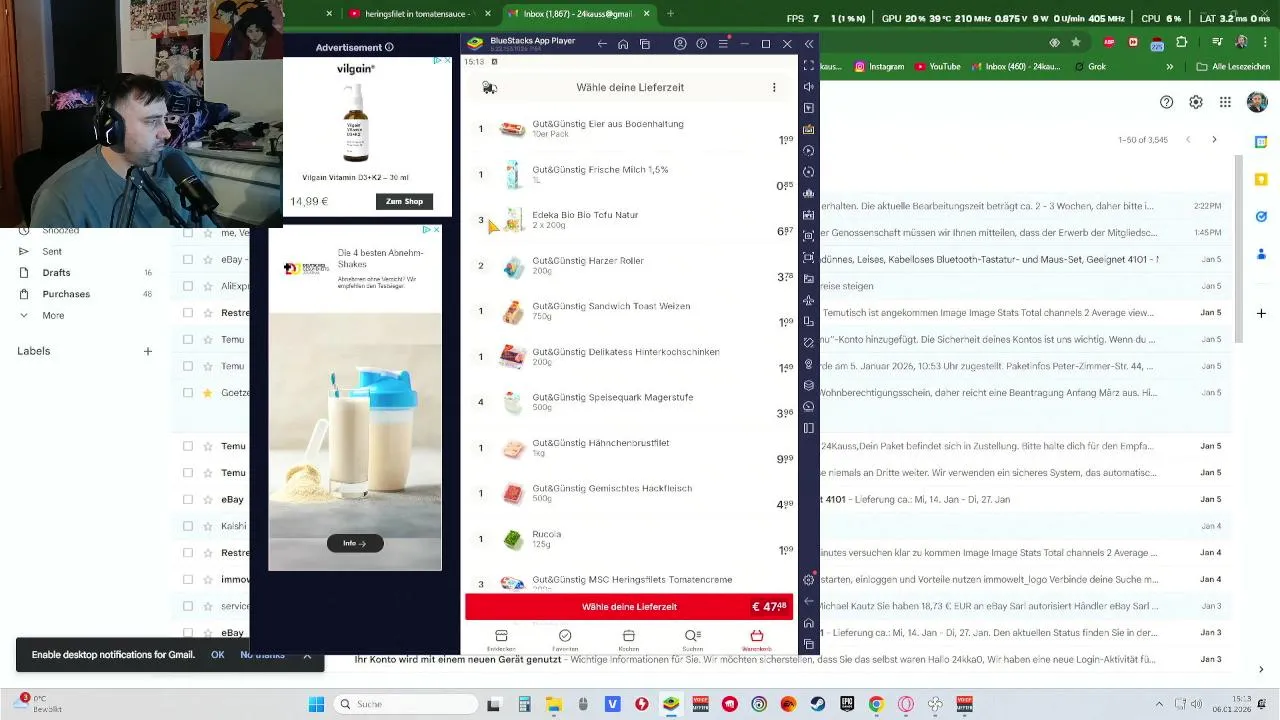The height and width of the screenshot is (720, 1280).
Task: Click Windows taskbar Suche search box
Action: (404, 704)
